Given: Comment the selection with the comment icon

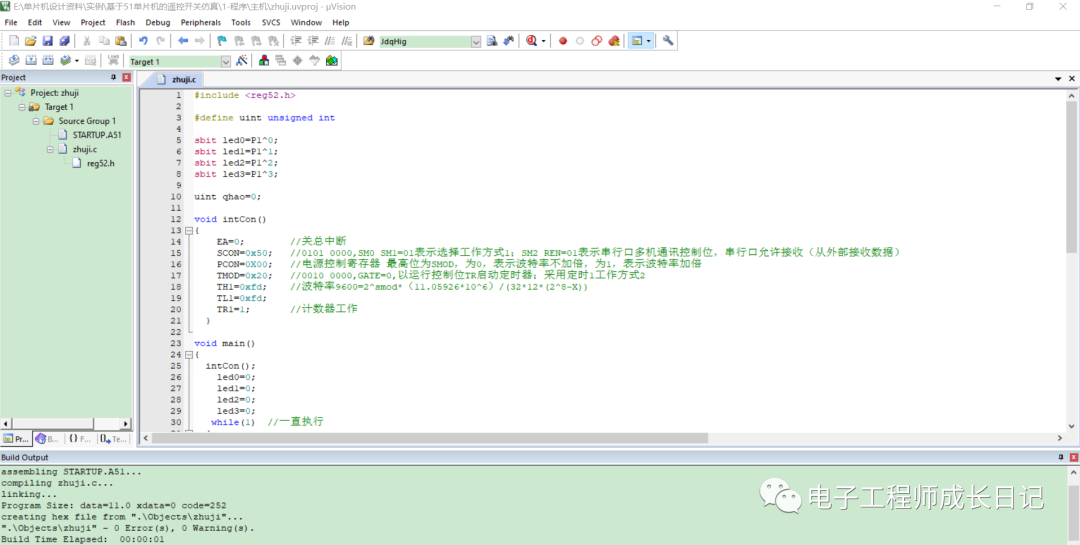Looking at the screenshot, I should click(x=330, y=41).
